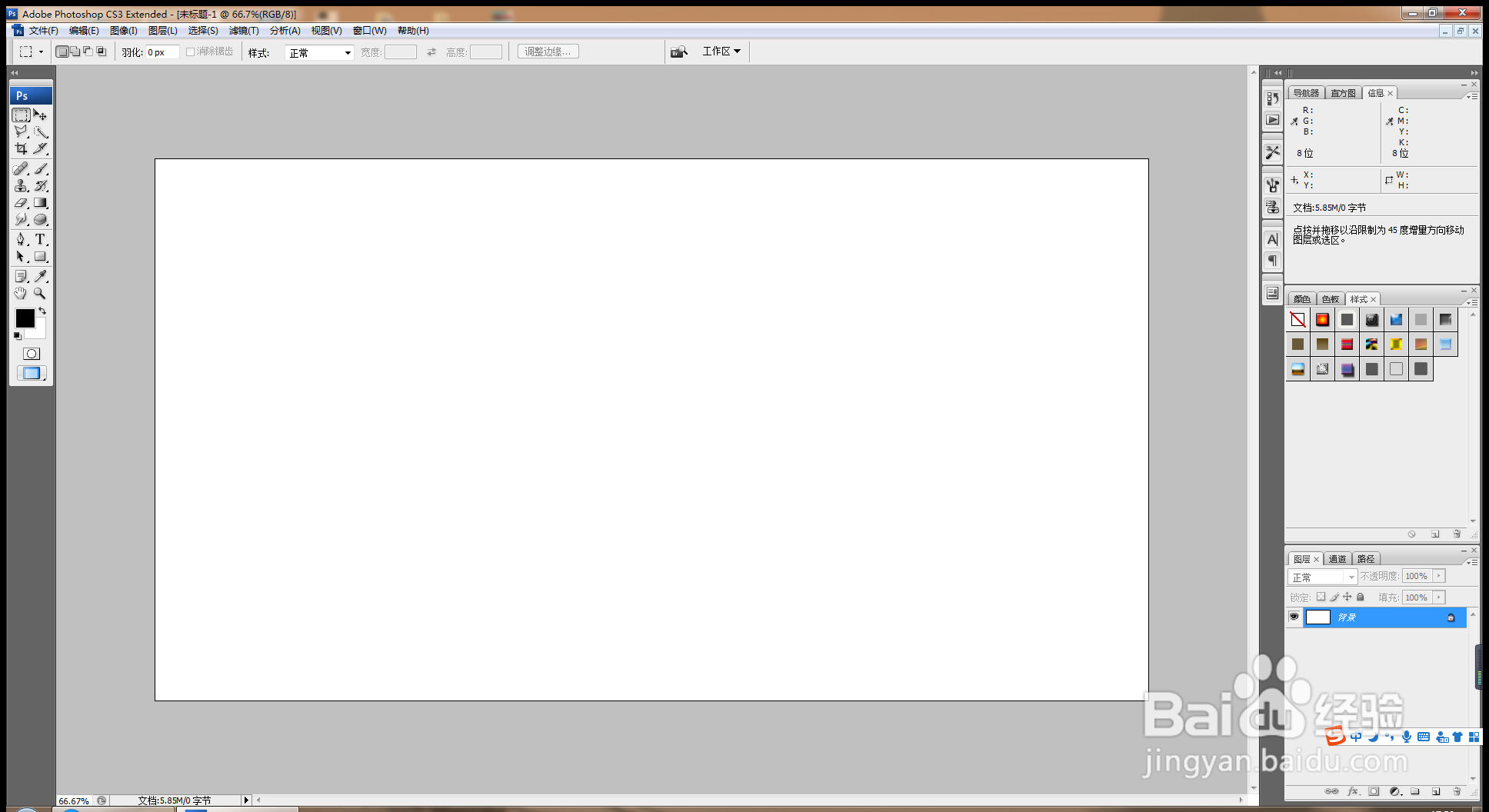Add layer style fx button

tap(1353, 791)
